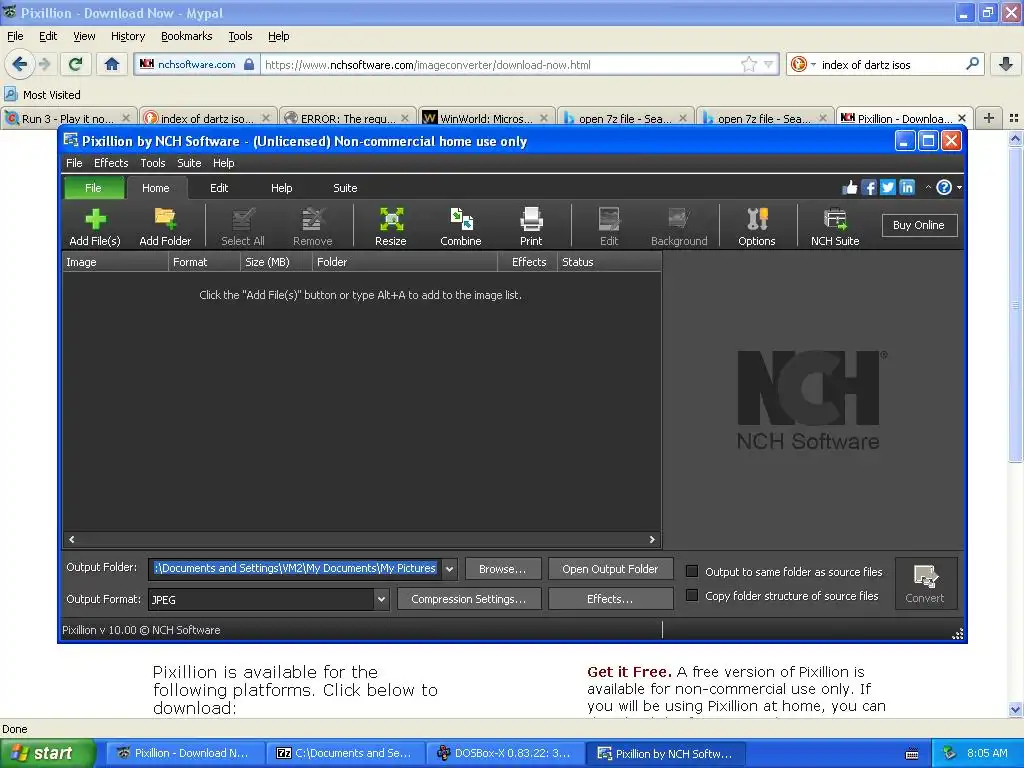Close the Pixillion browser tab
The height and width of the screenshot is (768, 1024).
coord(961,118)
